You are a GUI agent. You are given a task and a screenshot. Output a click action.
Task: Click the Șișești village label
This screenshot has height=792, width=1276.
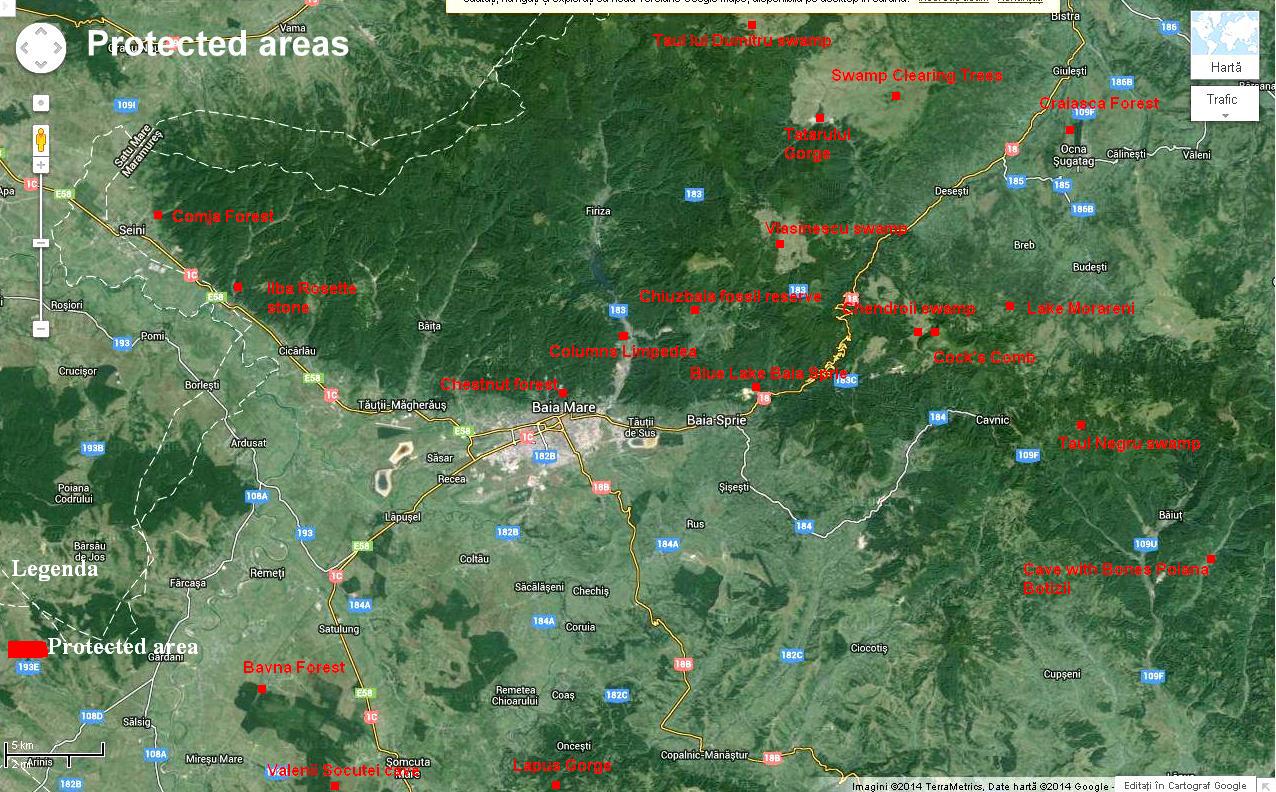(x=733, y=487)
